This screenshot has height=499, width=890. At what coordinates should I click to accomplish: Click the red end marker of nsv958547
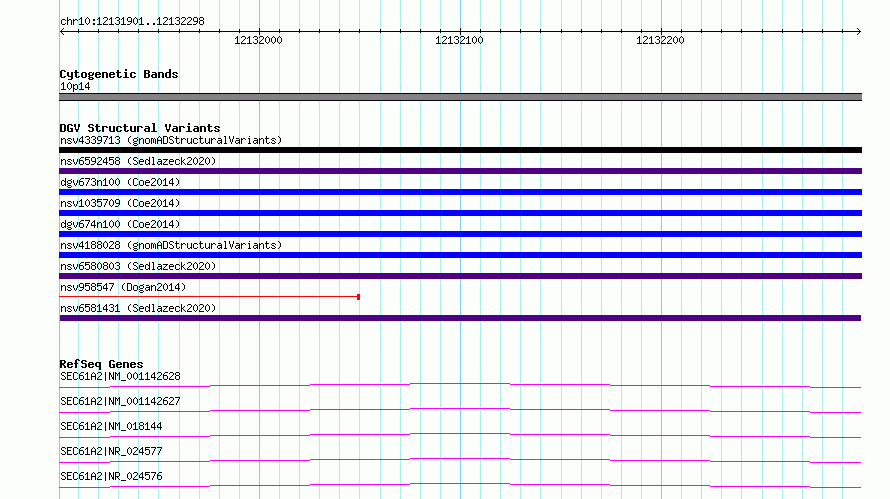(358, 297)
